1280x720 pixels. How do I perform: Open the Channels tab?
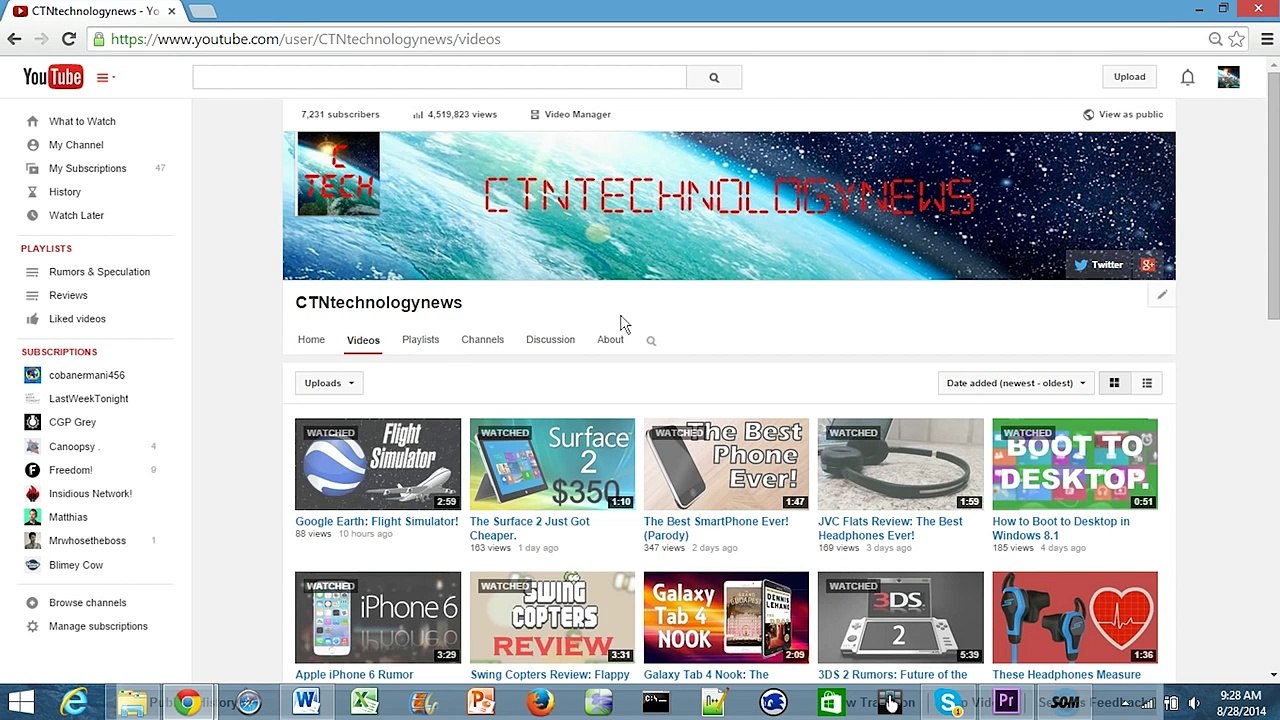tap(482, 340)
